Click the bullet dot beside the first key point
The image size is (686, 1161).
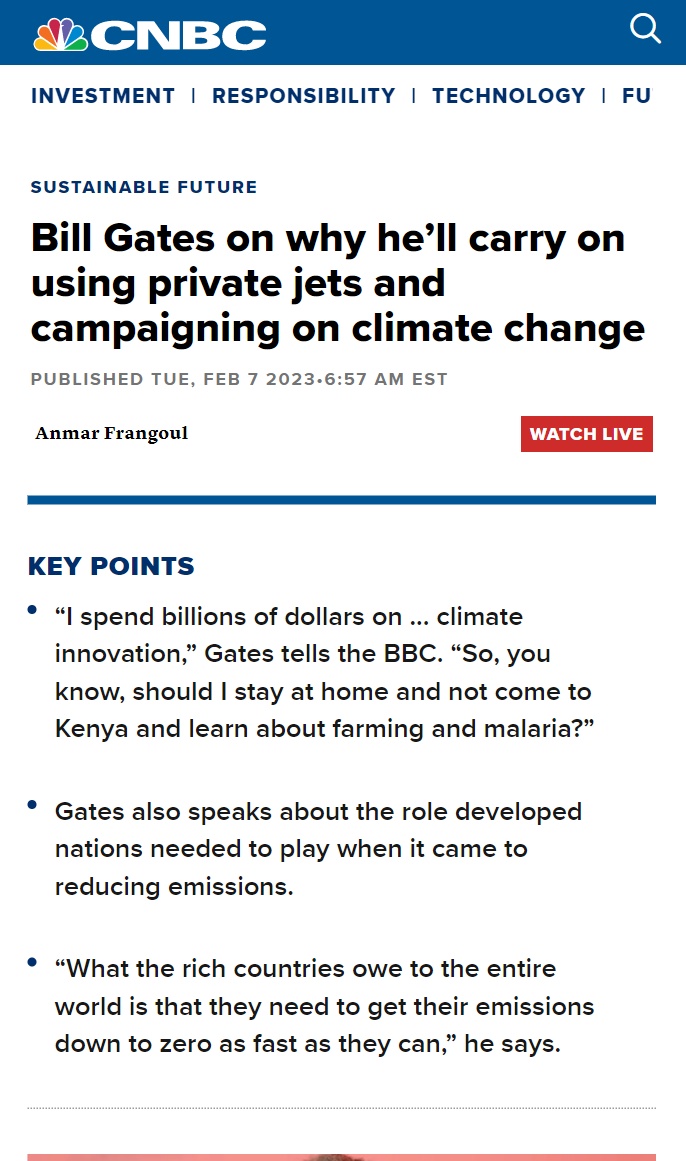33,609
